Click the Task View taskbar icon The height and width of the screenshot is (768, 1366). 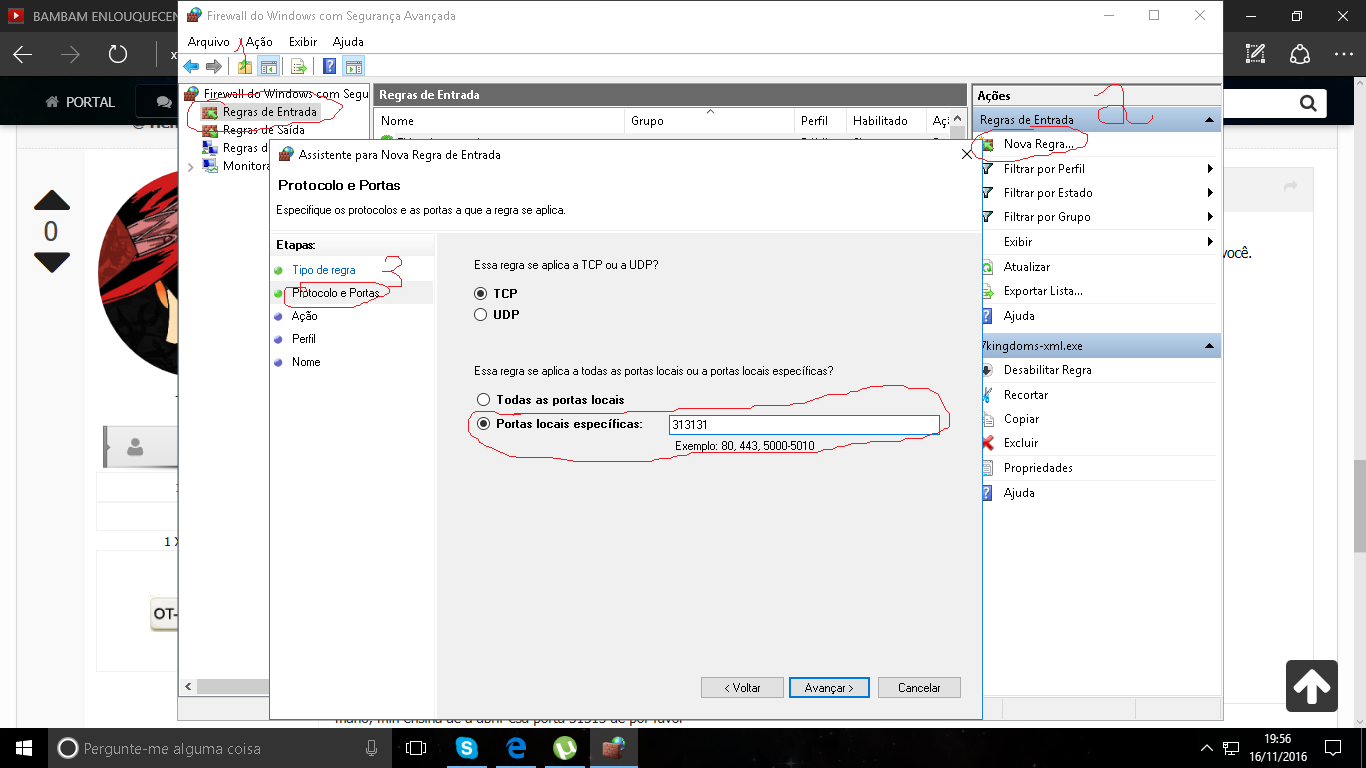(x=416, y=747)
